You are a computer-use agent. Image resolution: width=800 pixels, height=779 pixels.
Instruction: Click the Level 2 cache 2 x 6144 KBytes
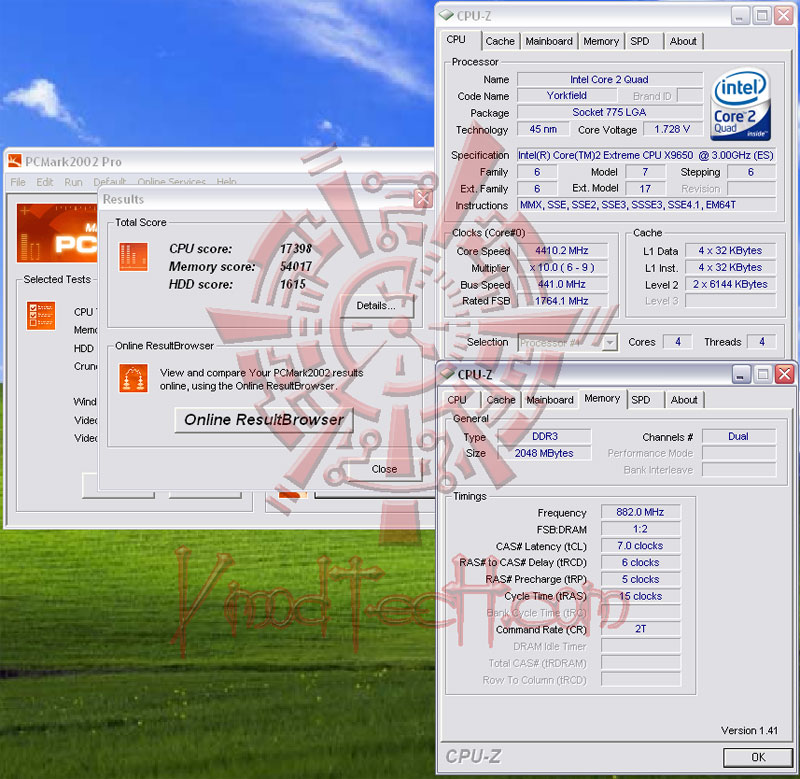point(730,284)
